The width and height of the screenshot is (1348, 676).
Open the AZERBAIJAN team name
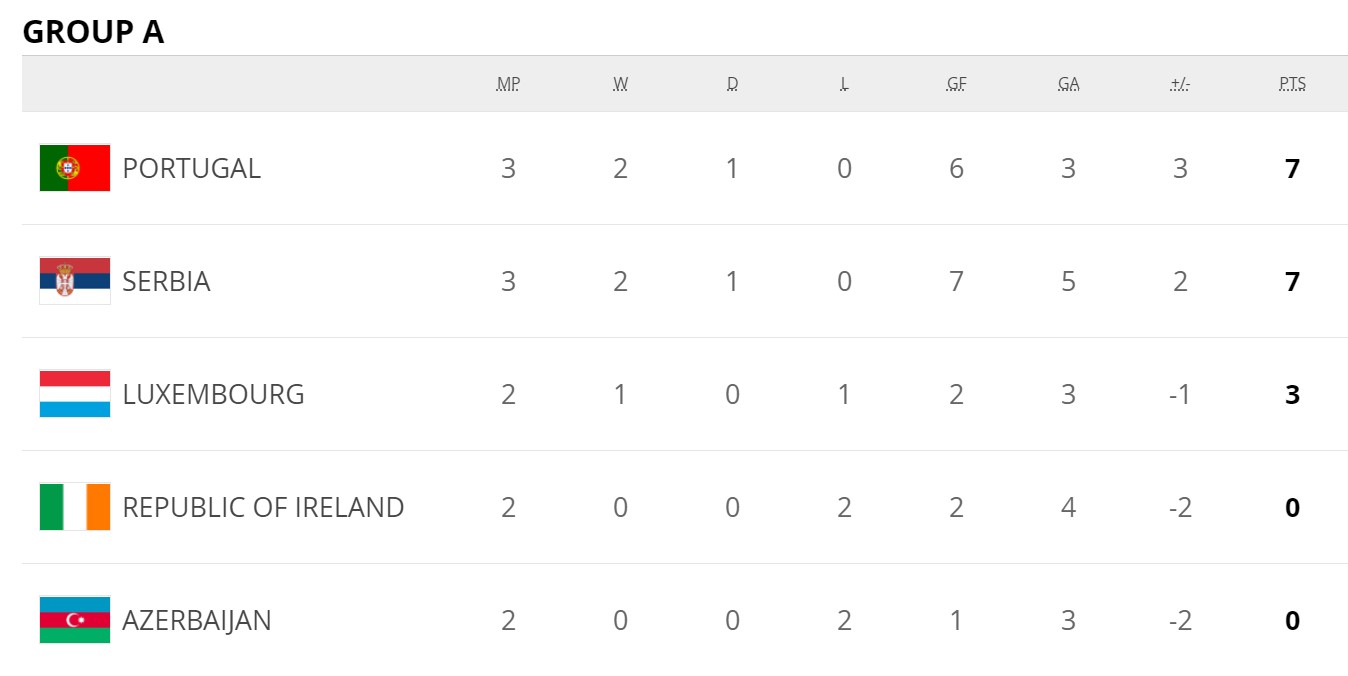(197, 620)
